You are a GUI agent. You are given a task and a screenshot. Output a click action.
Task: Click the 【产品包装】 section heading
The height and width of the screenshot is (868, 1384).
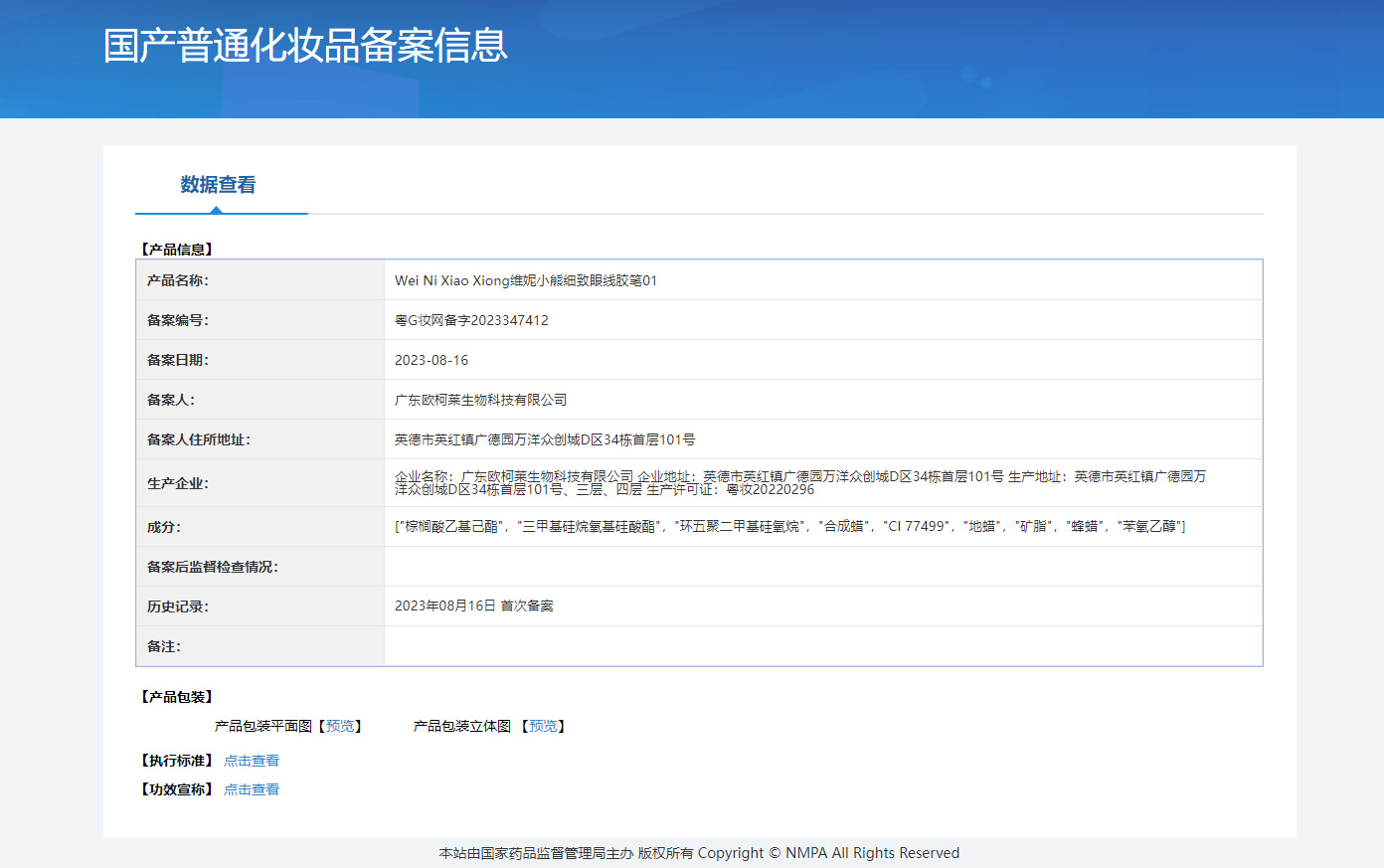coord(177,697)
